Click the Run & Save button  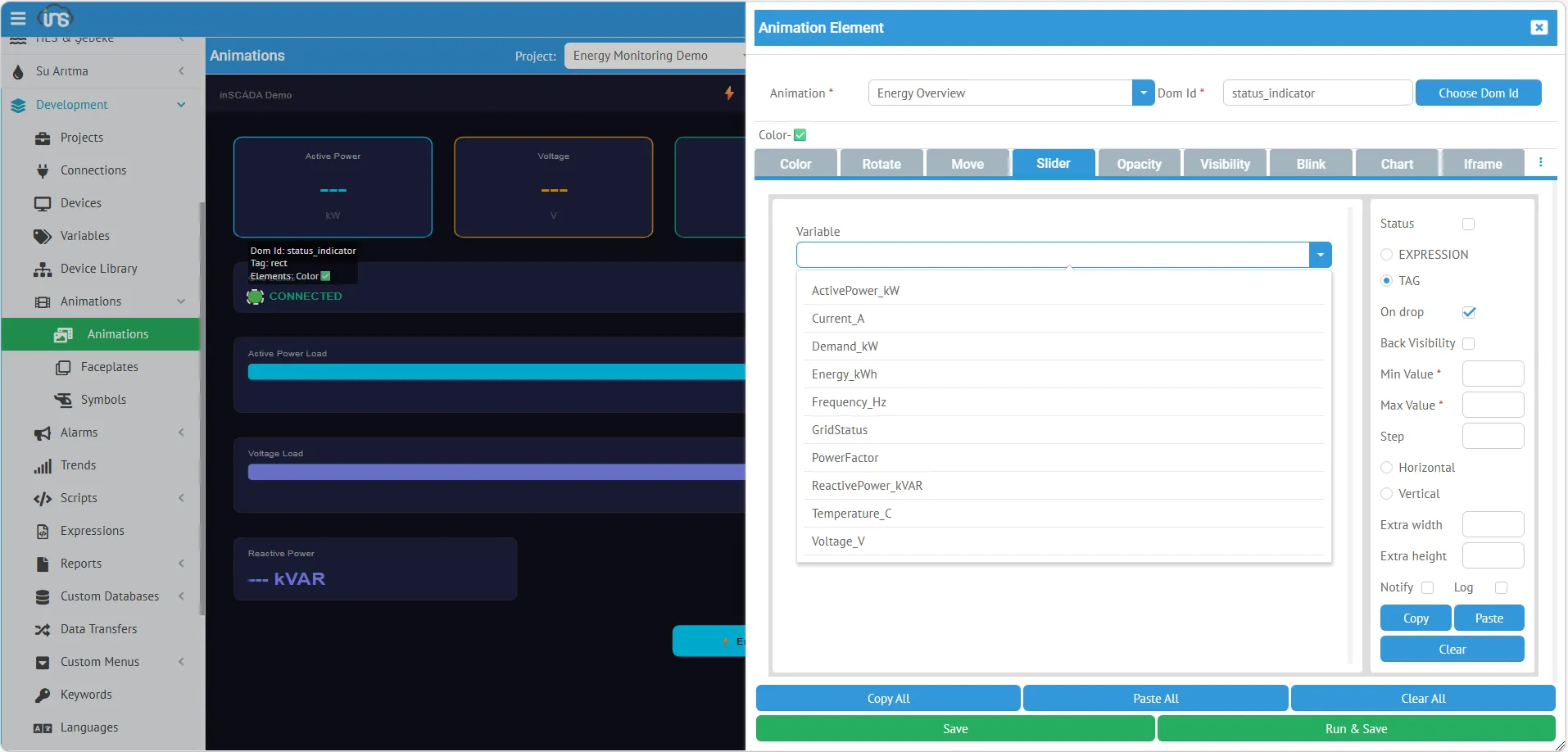point(1355,728)
